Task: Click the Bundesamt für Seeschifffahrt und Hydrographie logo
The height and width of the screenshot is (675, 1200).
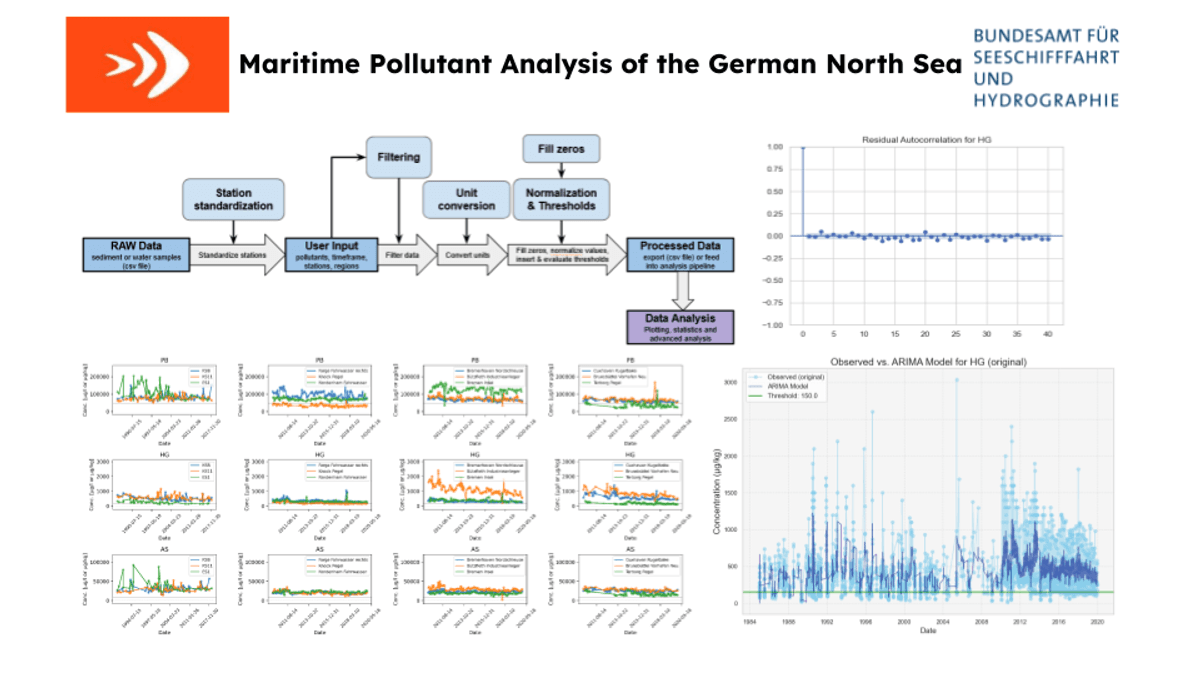Action: [x=1045, y=66]
